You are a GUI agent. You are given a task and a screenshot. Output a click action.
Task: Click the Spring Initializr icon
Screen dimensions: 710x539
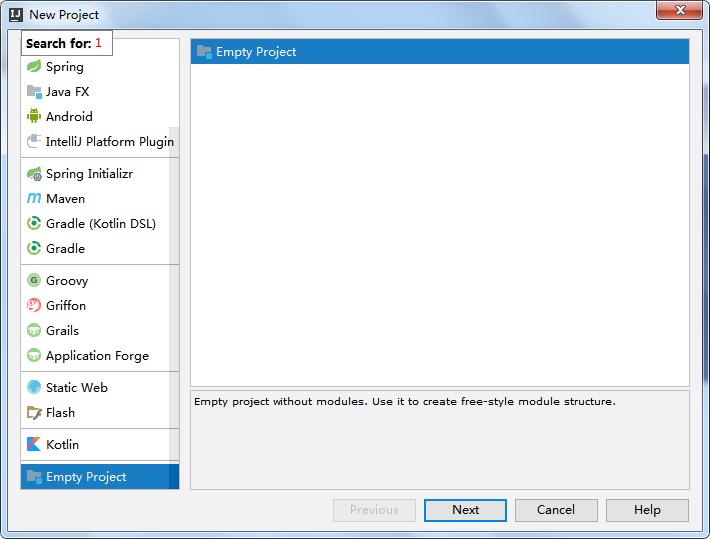(x=34, y=173)
